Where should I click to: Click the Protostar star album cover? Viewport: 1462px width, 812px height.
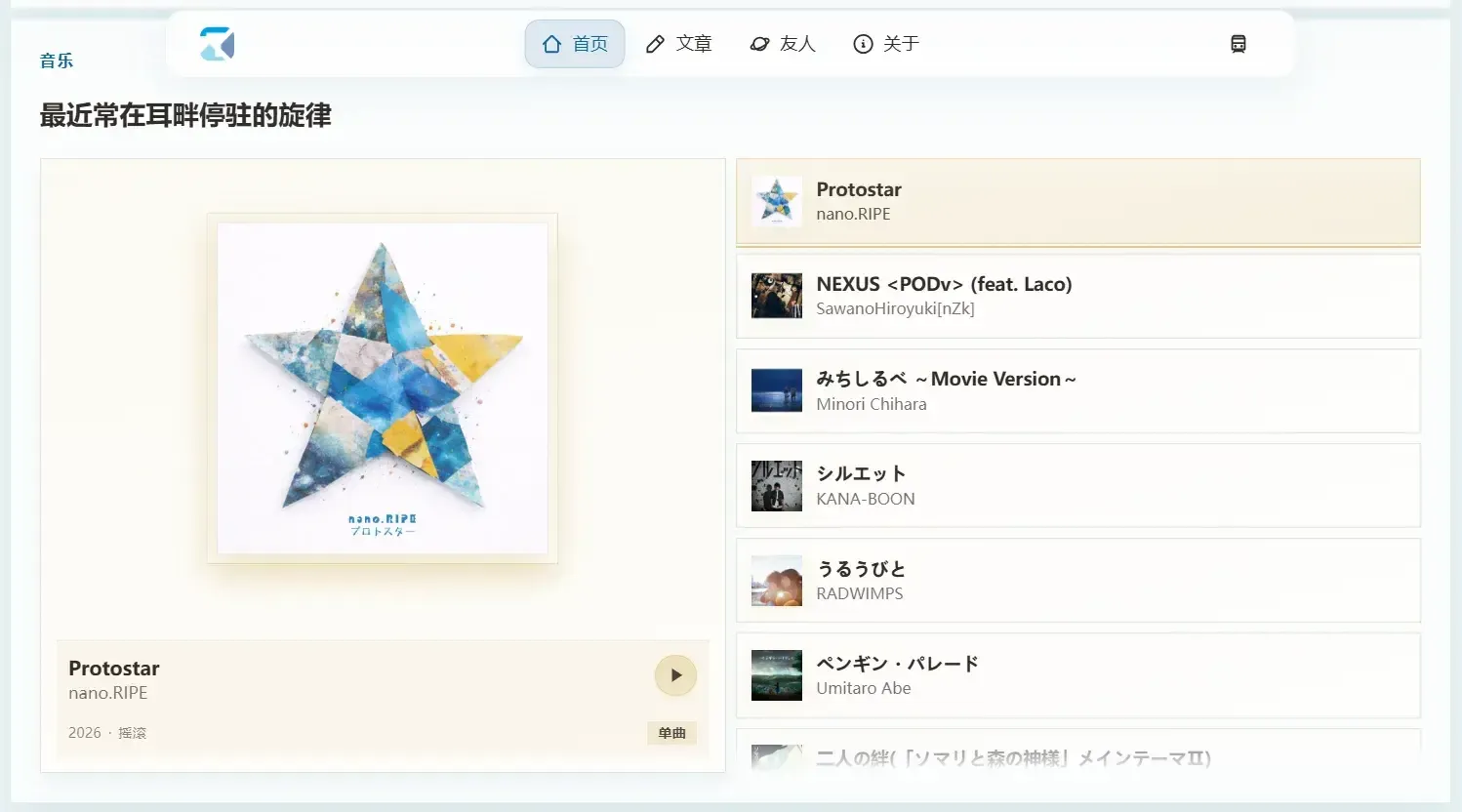click(383, 388)
